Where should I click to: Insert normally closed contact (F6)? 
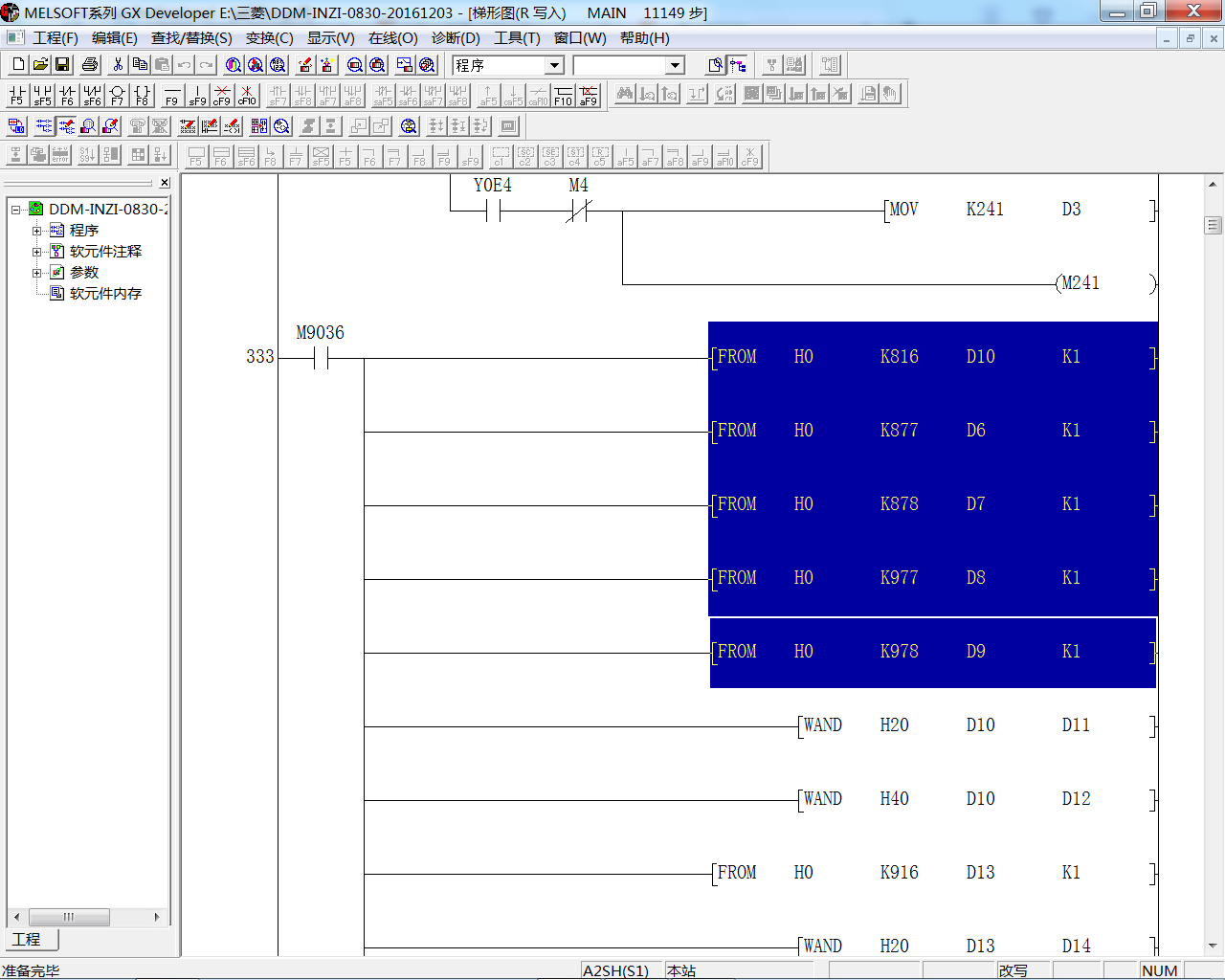click(x=67, y=95)
